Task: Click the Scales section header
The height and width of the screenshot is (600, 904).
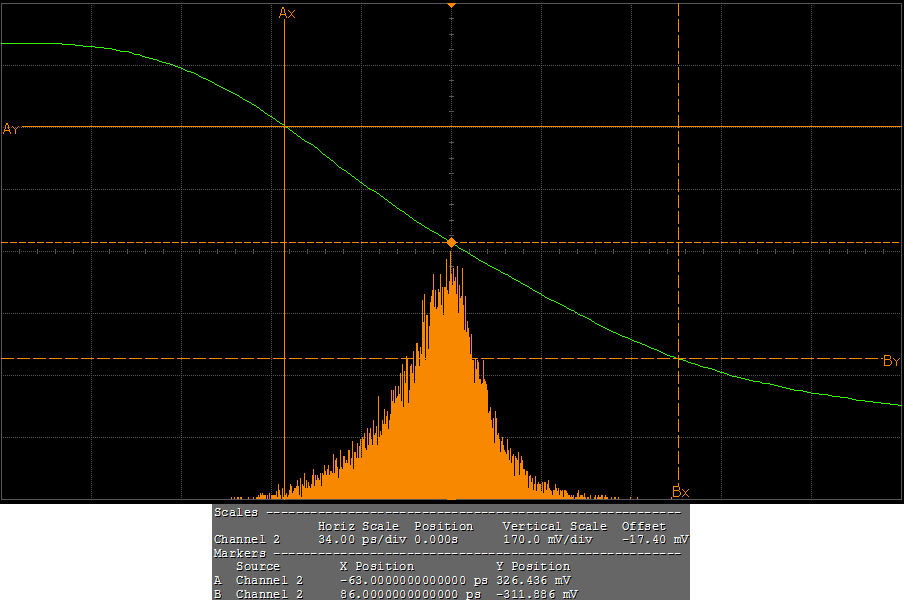Action: 236,512
